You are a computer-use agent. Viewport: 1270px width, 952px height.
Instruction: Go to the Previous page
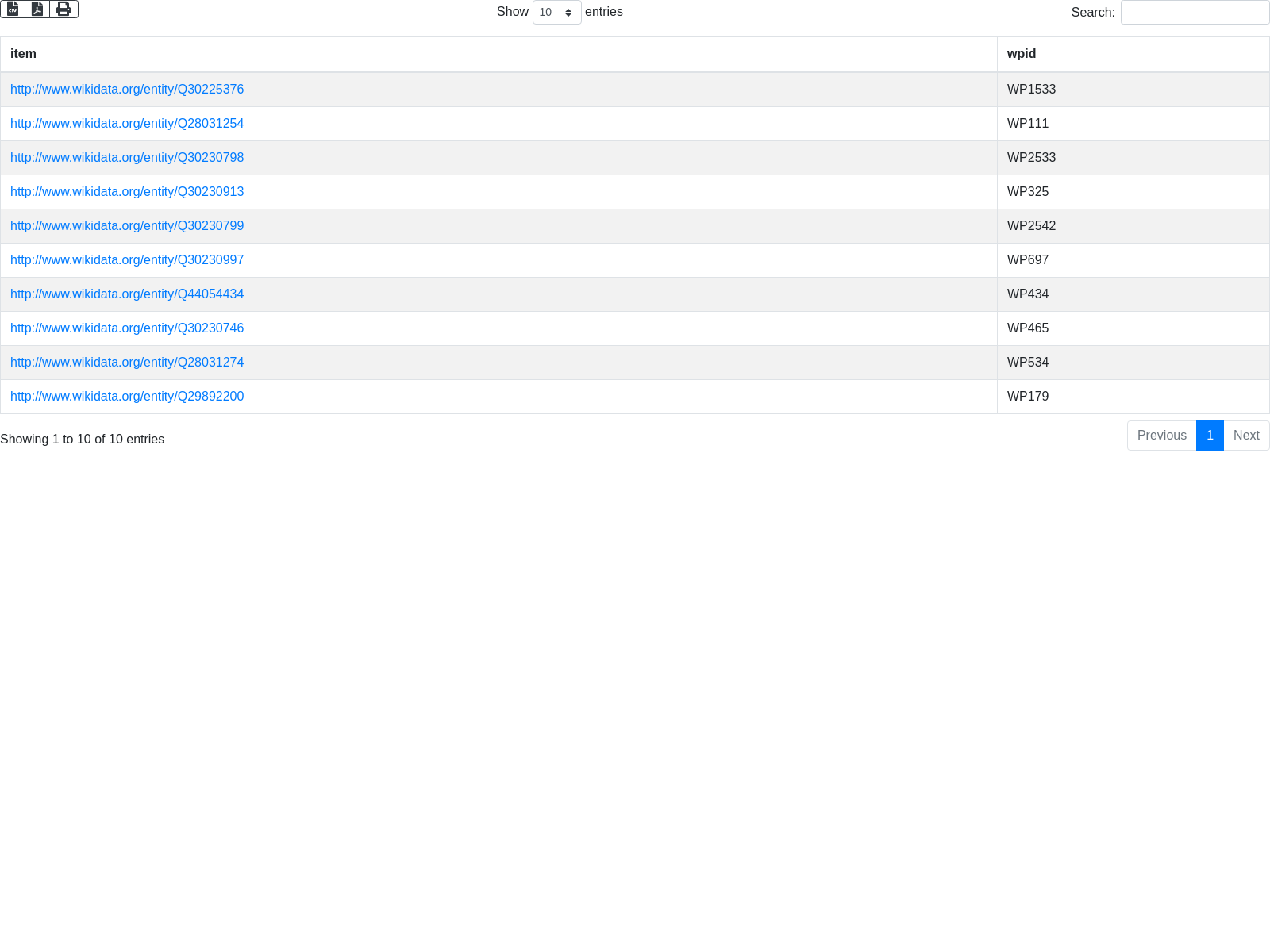click(1161, 436)
